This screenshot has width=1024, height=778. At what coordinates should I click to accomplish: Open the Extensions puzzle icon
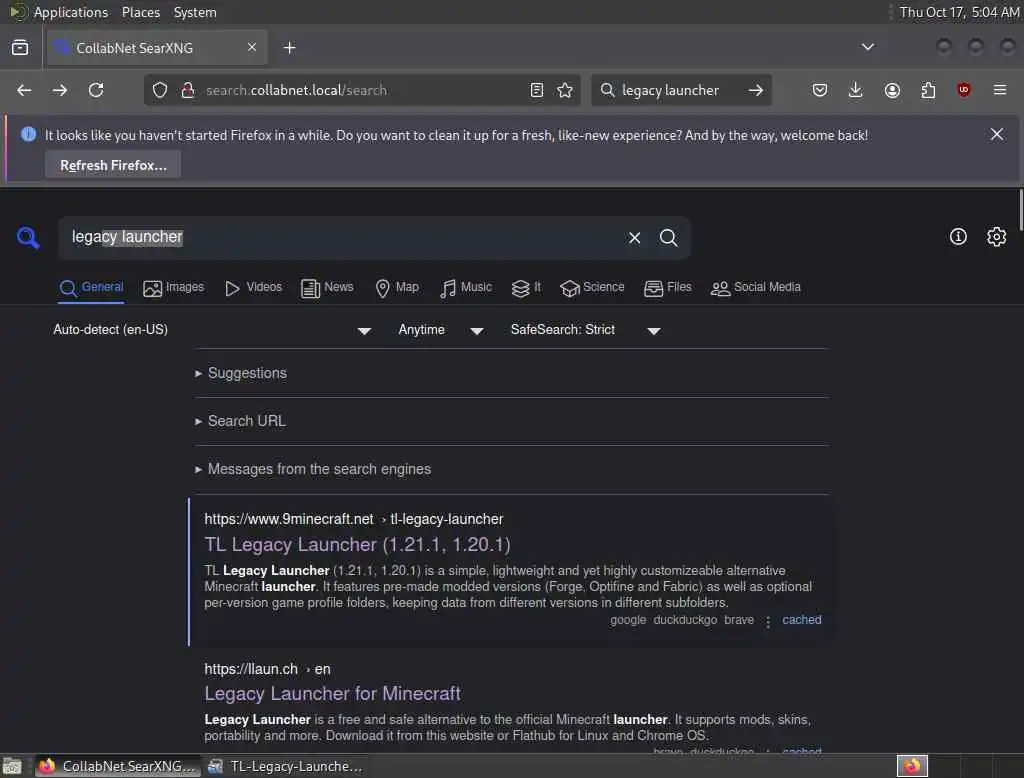928,90
